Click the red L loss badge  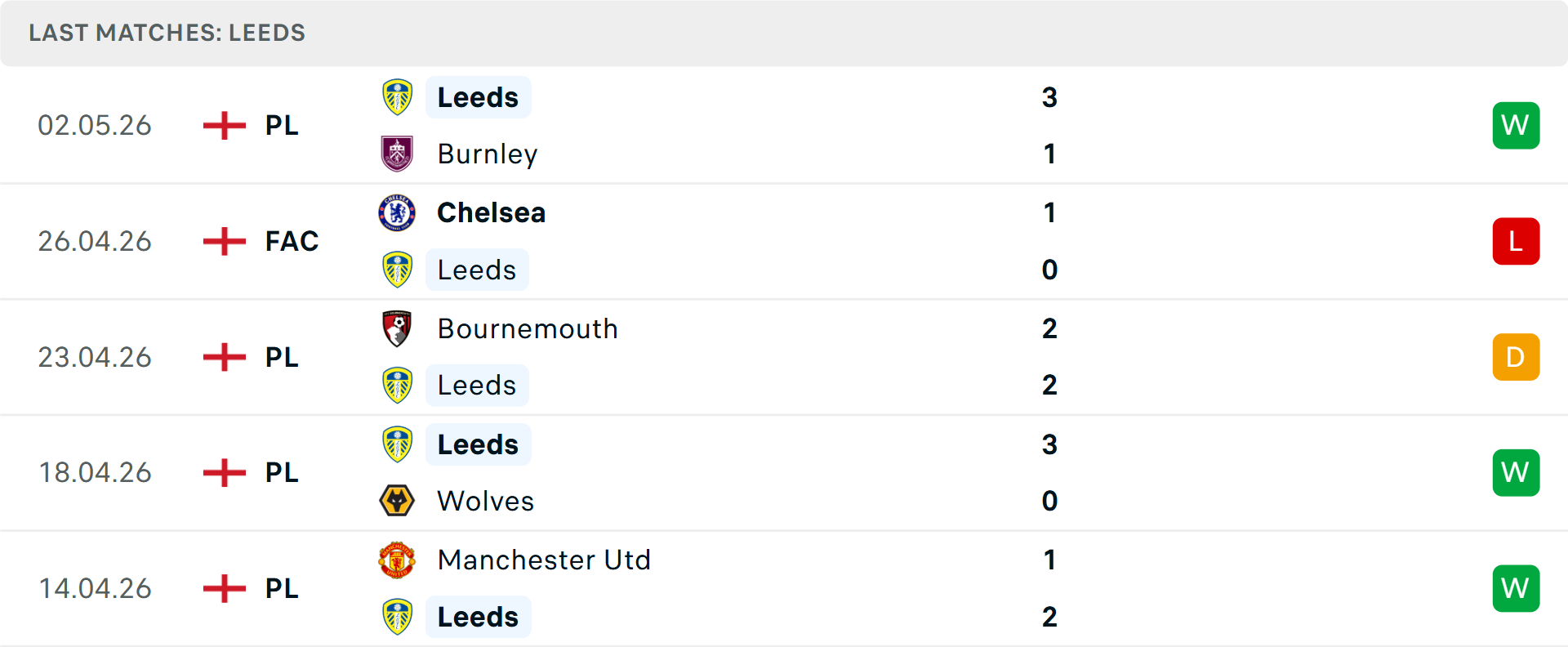click(x=1516, y=241)
